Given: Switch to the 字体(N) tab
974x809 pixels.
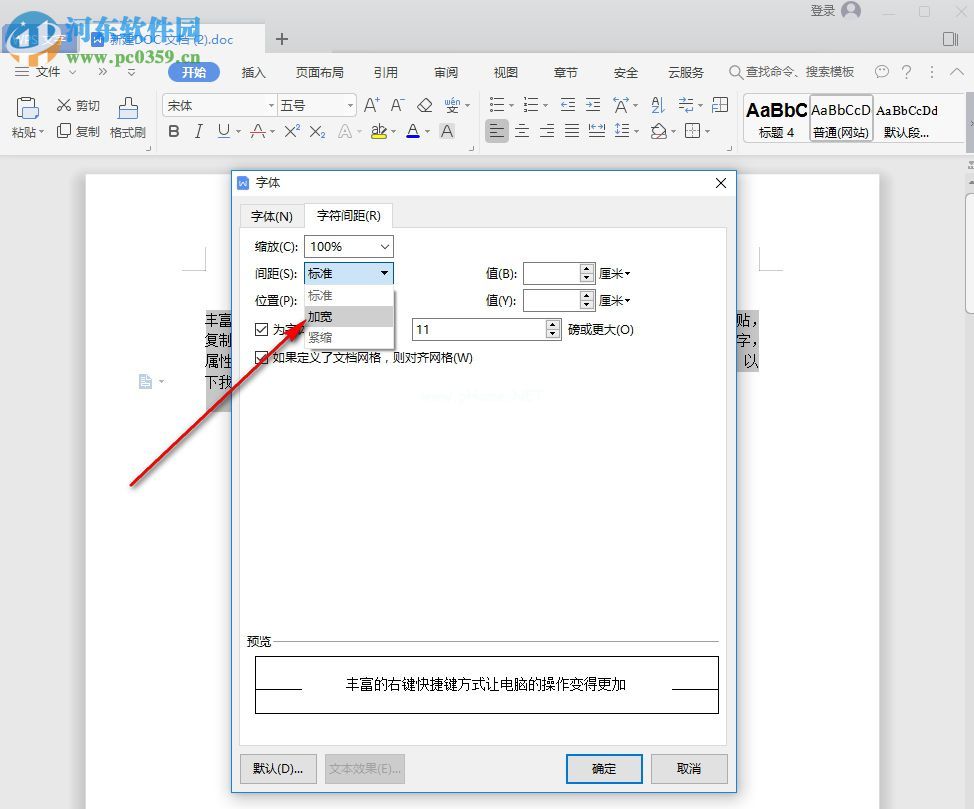Looking at the screenshot, I should point(271,216).
